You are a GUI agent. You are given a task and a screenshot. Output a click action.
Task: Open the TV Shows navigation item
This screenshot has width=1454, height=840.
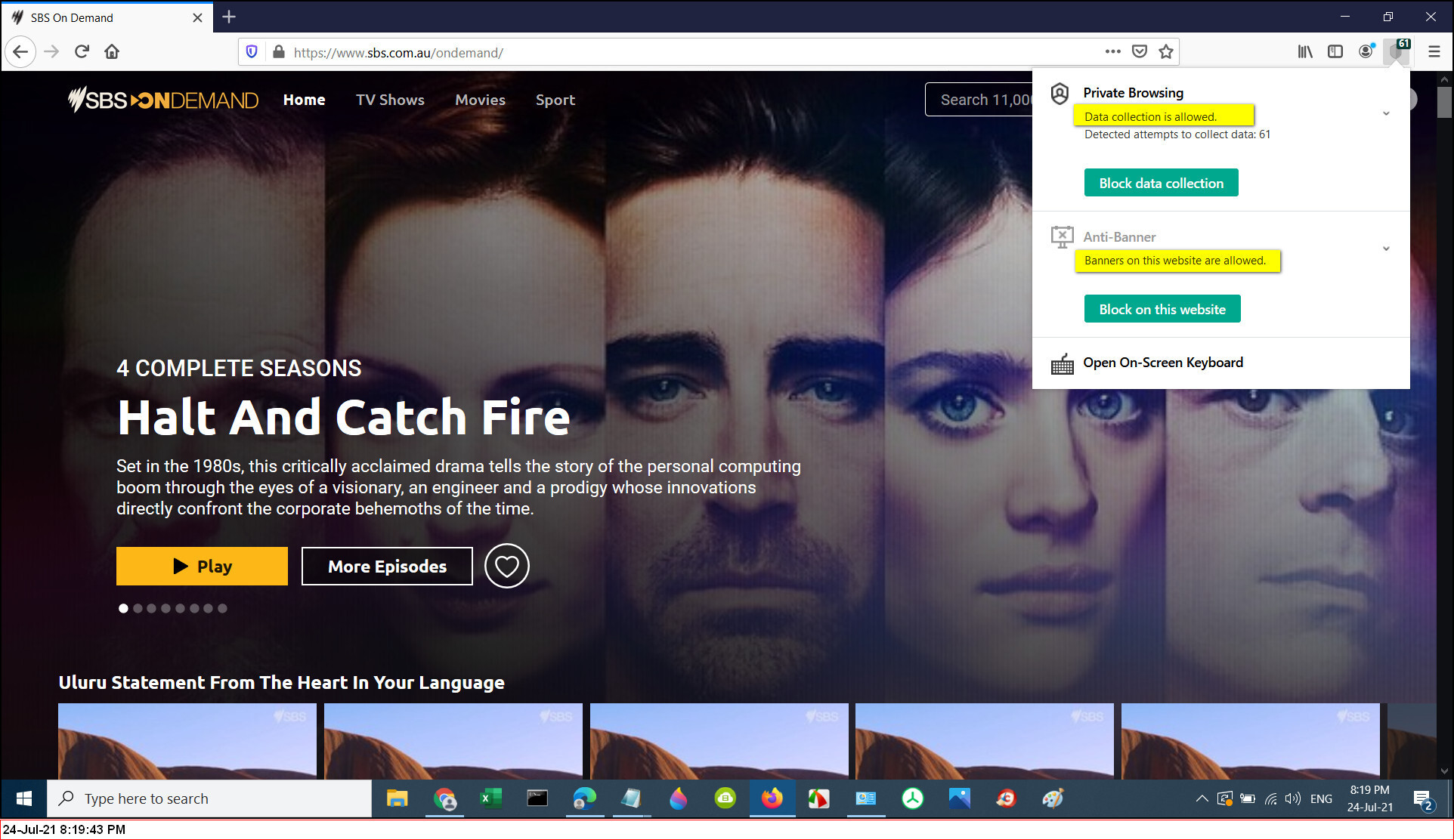pyautogui.click(x=390, y=100)
